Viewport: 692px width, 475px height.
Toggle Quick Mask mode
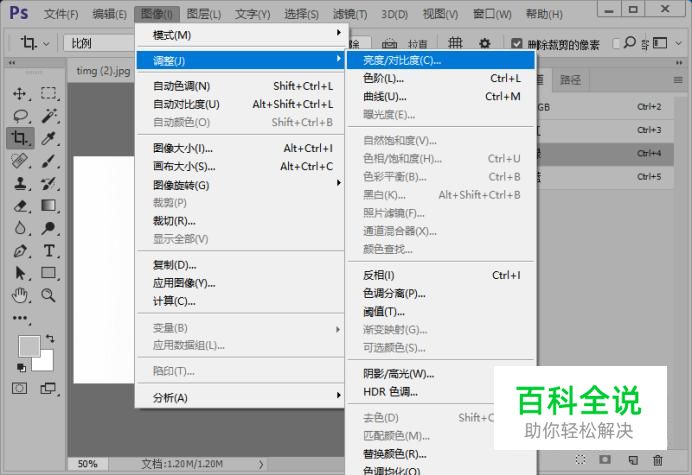pyautogui.click(x=19, y=388)
